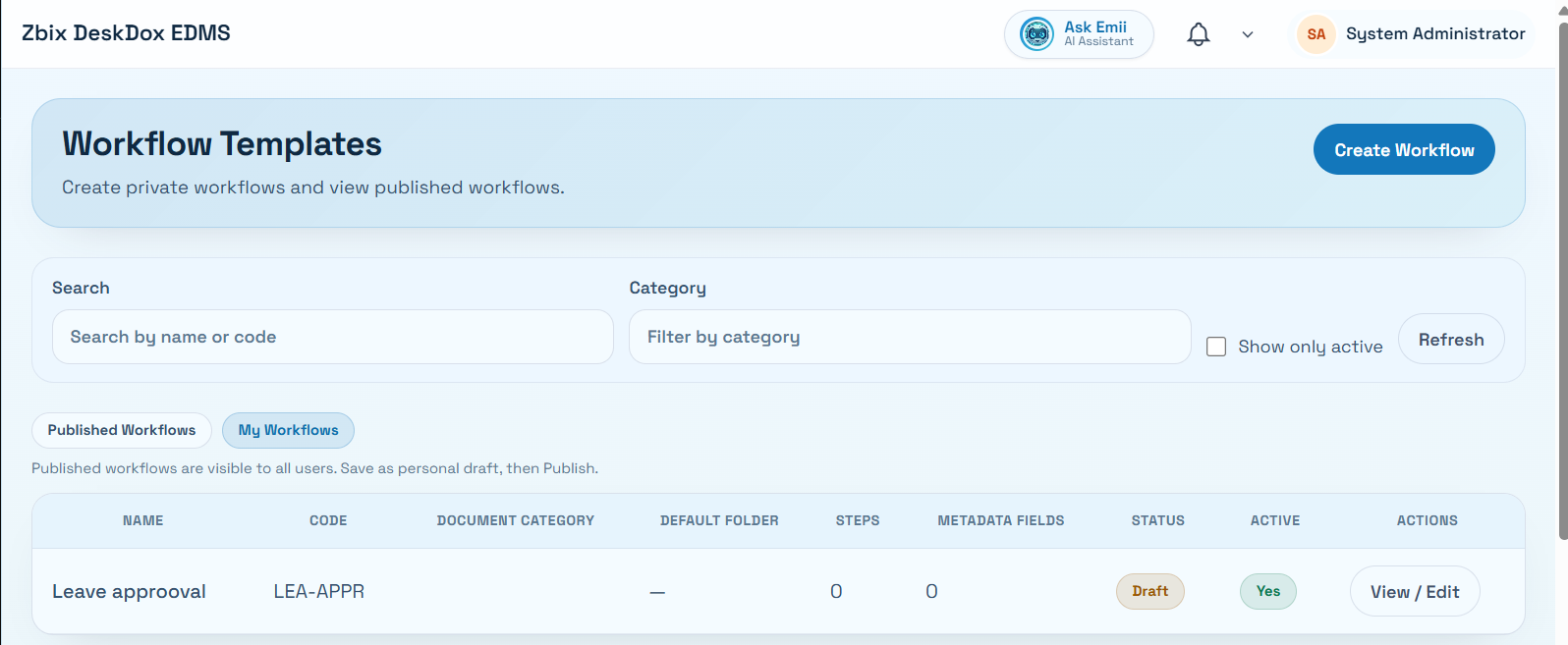Viewport: 1568px width, 645px height.
Task: Click the Emii robot avatar icon
Action: pyautogui.click(x=1036, y=34)
